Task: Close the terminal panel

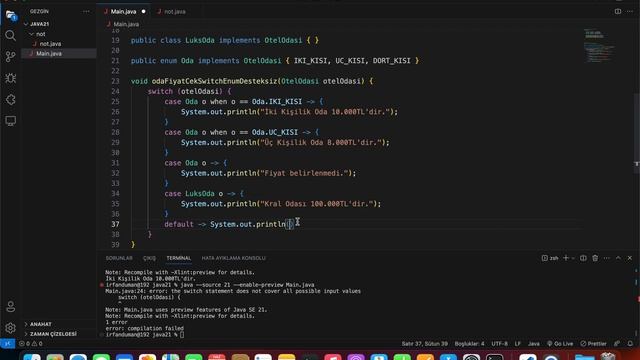Action: point(630,258)
